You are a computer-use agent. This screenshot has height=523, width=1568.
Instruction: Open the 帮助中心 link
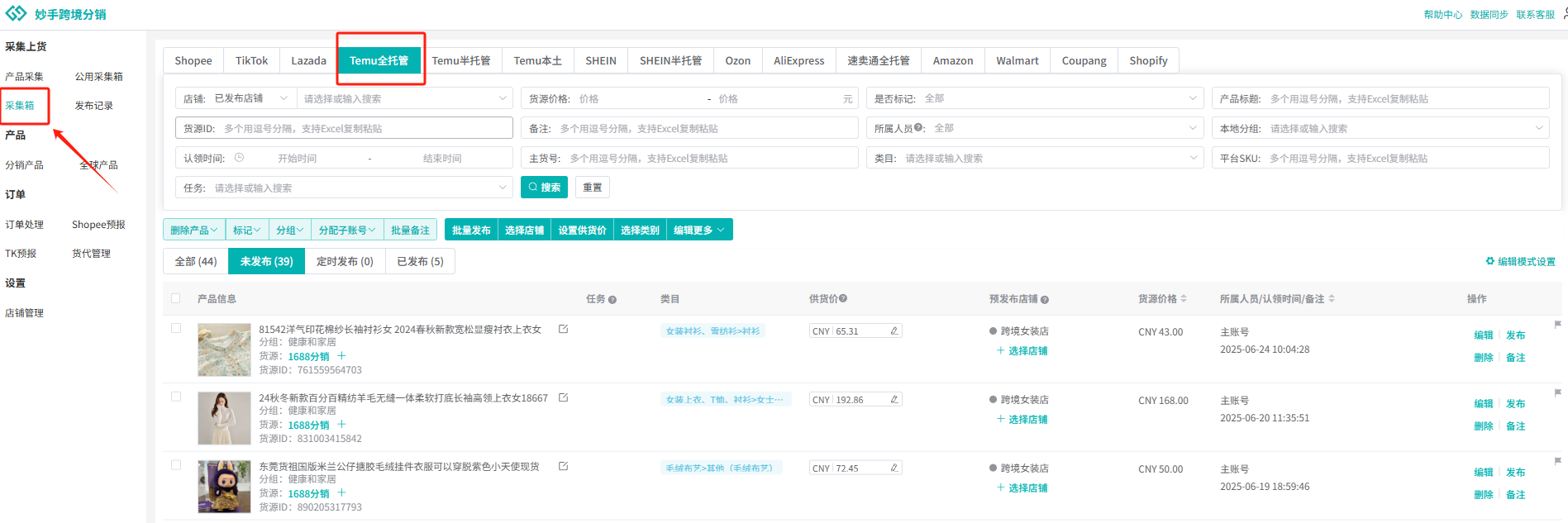pos(1442,14)
